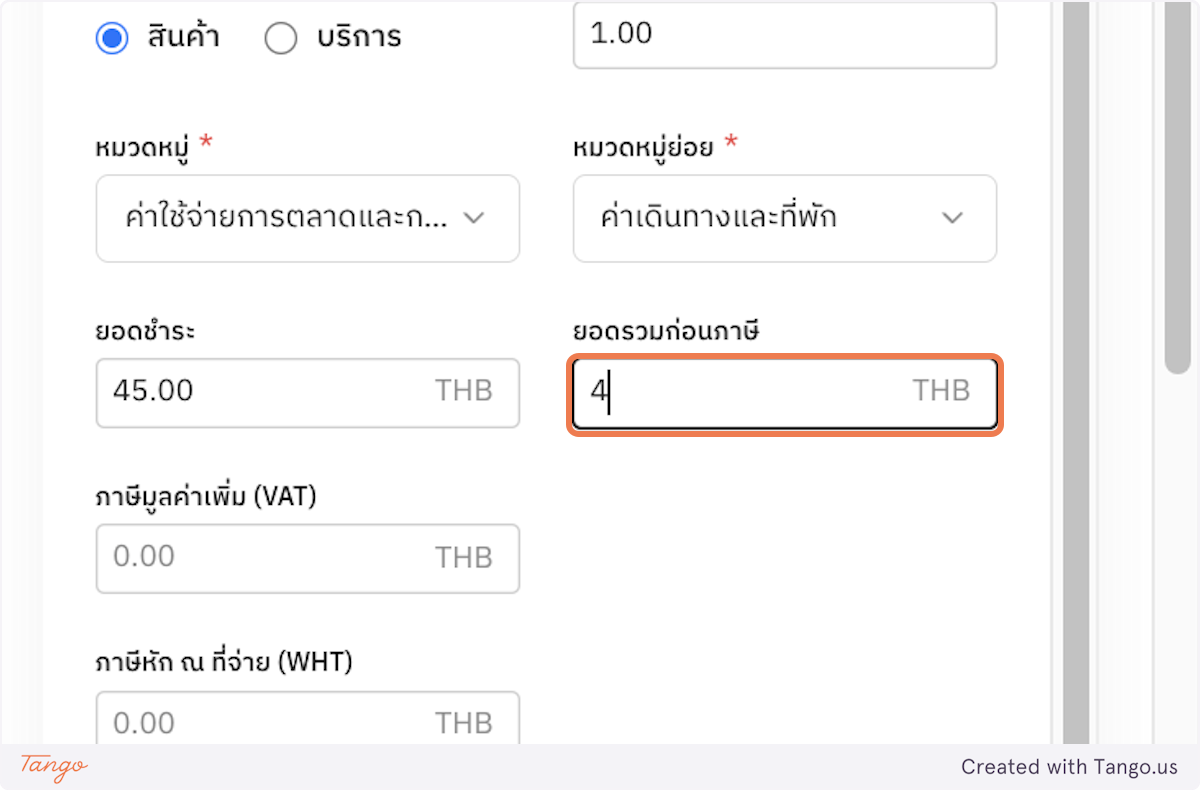This screenshot has height=790, width=1200.
Task: Expand the chevron on ค่าใช้จ่ายการตลาด dropdown
Action: click(x=475, y=218)
